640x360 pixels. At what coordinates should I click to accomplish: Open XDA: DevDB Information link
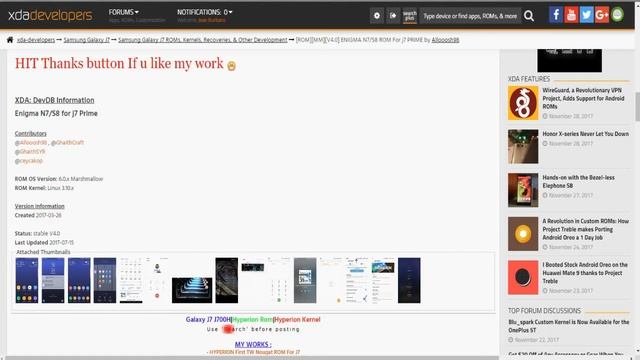[x=54, y=100]
